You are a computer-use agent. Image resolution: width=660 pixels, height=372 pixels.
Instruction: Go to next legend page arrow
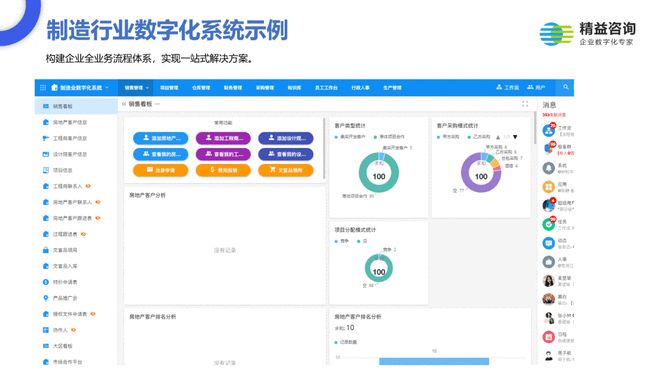(515, 137)
